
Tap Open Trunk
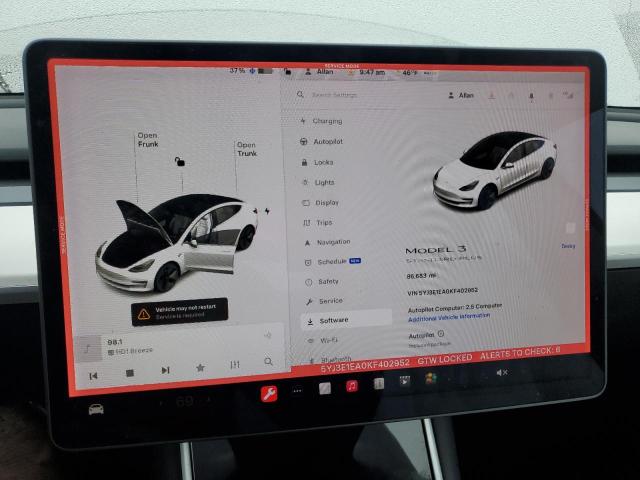[x=247, y=149]
